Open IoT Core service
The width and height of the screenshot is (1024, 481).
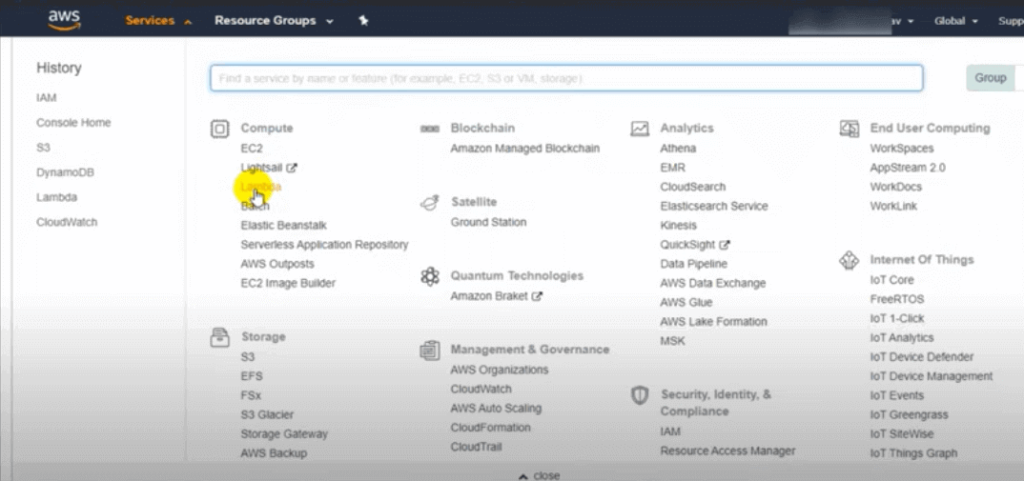click(892, 280)
